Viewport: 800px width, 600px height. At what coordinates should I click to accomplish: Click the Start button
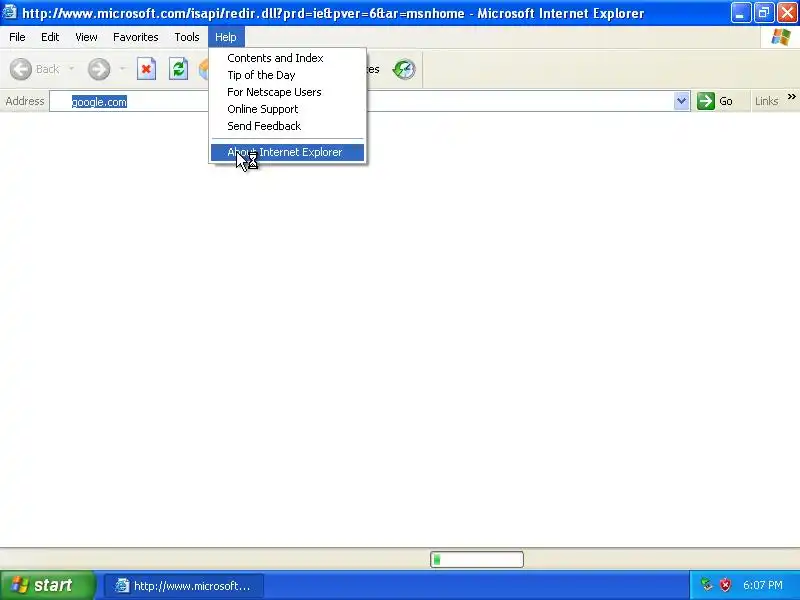[48, 585]
